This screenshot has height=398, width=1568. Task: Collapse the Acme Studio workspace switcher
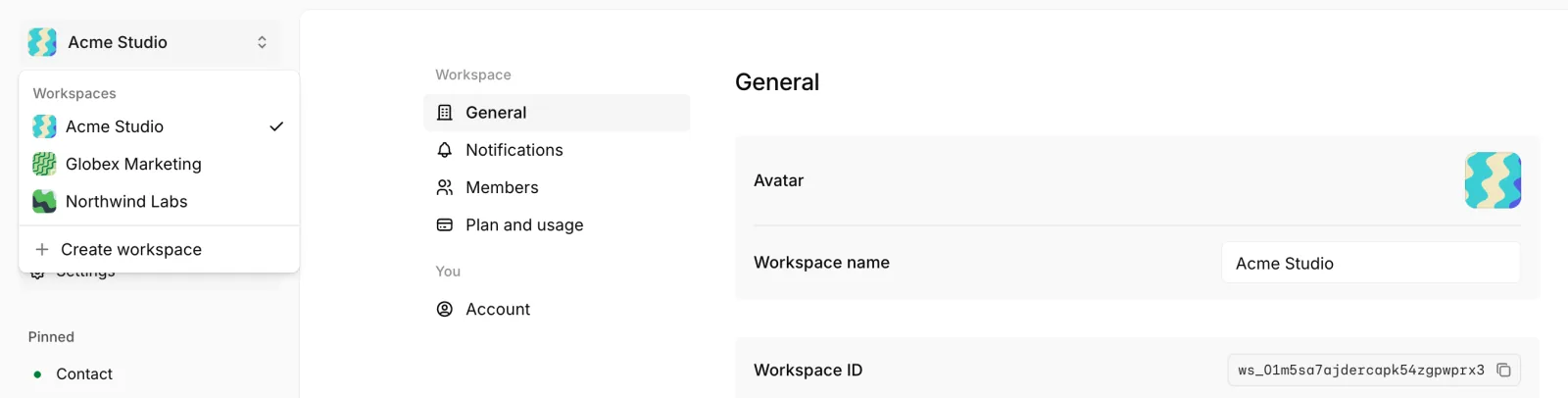pyautogui.click(x=149, y=42)
